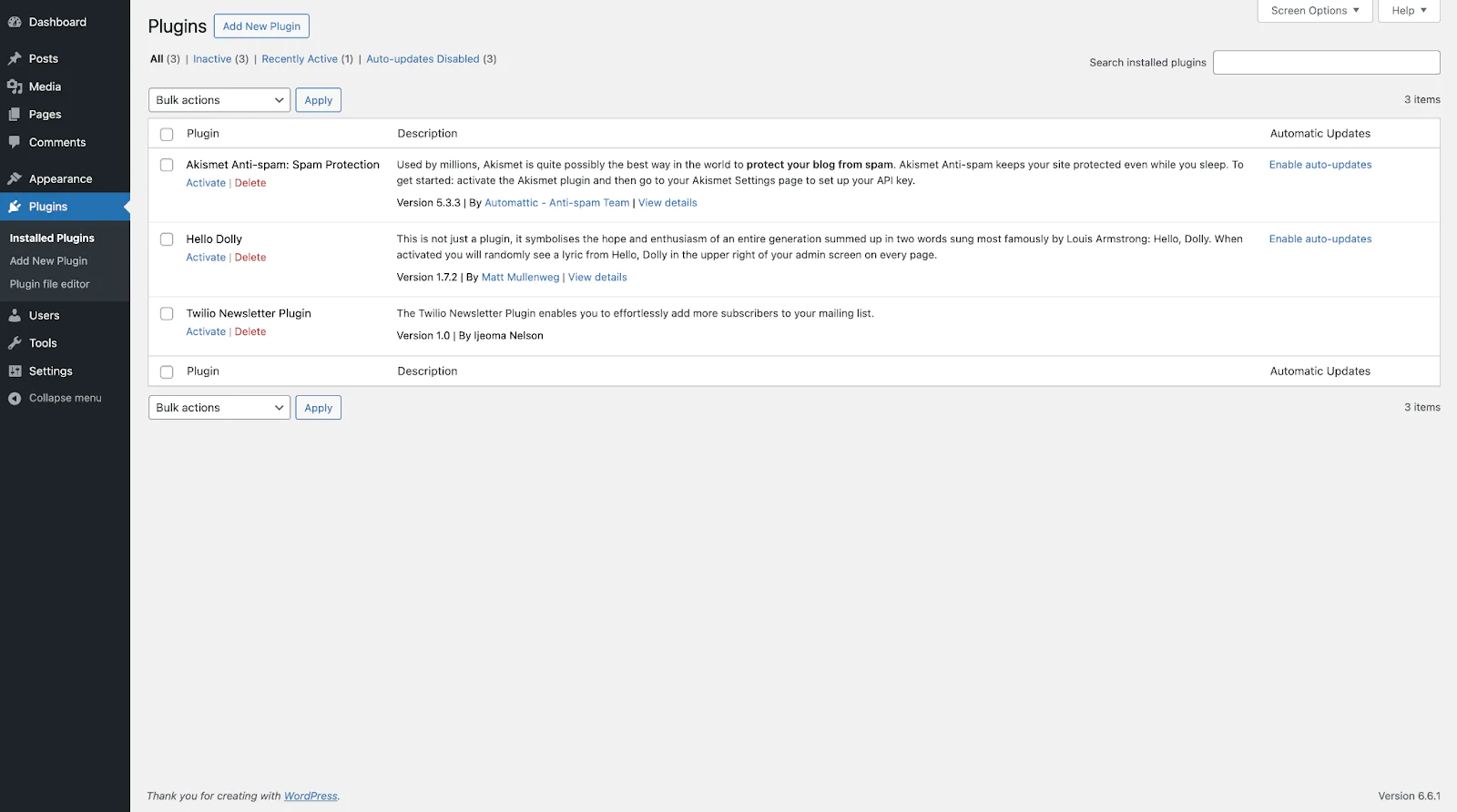Select the Hello Dolly plugin checkbox
This screenshot has height=812, width=1457.
[167, 239]
